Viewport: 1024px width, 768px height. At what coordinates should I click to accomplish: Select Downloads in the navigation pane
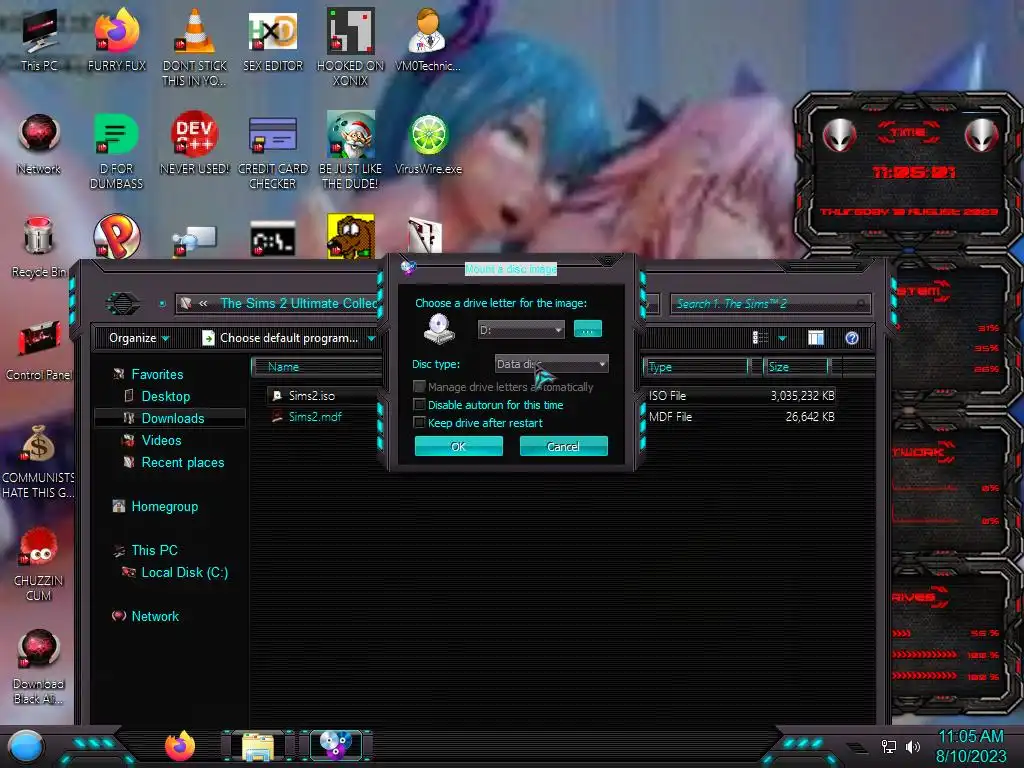(172, 418)
